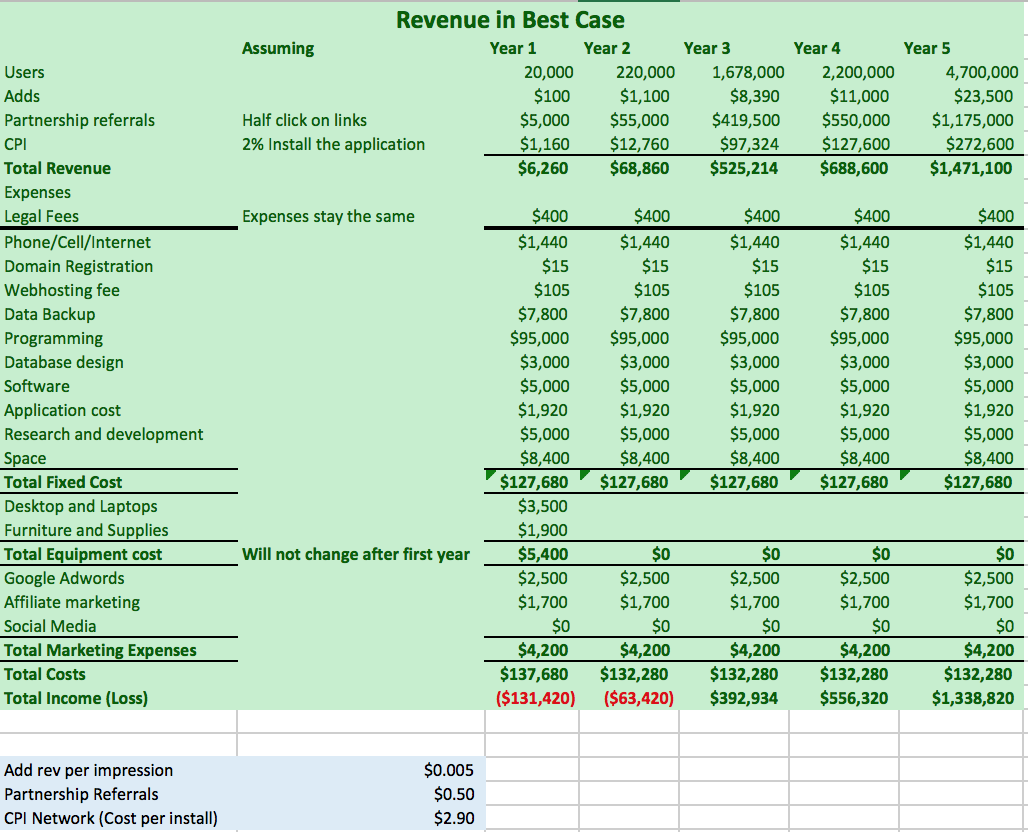This screenshot has width=1028, height=832.
Task: Click Desktop and Laptops value $3,500
Action: (543, 506)
